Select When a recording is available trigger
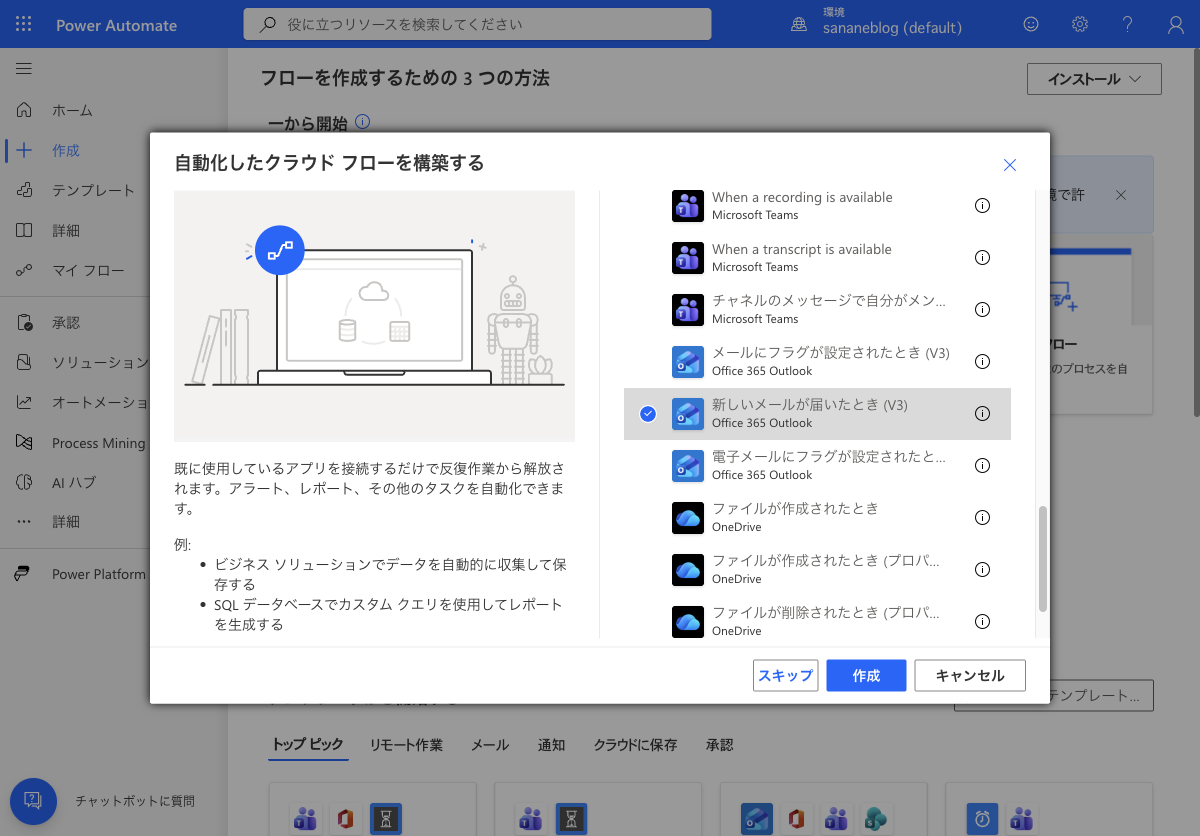1200x836 pixels. pyautogui.click(x=817, y=205)
